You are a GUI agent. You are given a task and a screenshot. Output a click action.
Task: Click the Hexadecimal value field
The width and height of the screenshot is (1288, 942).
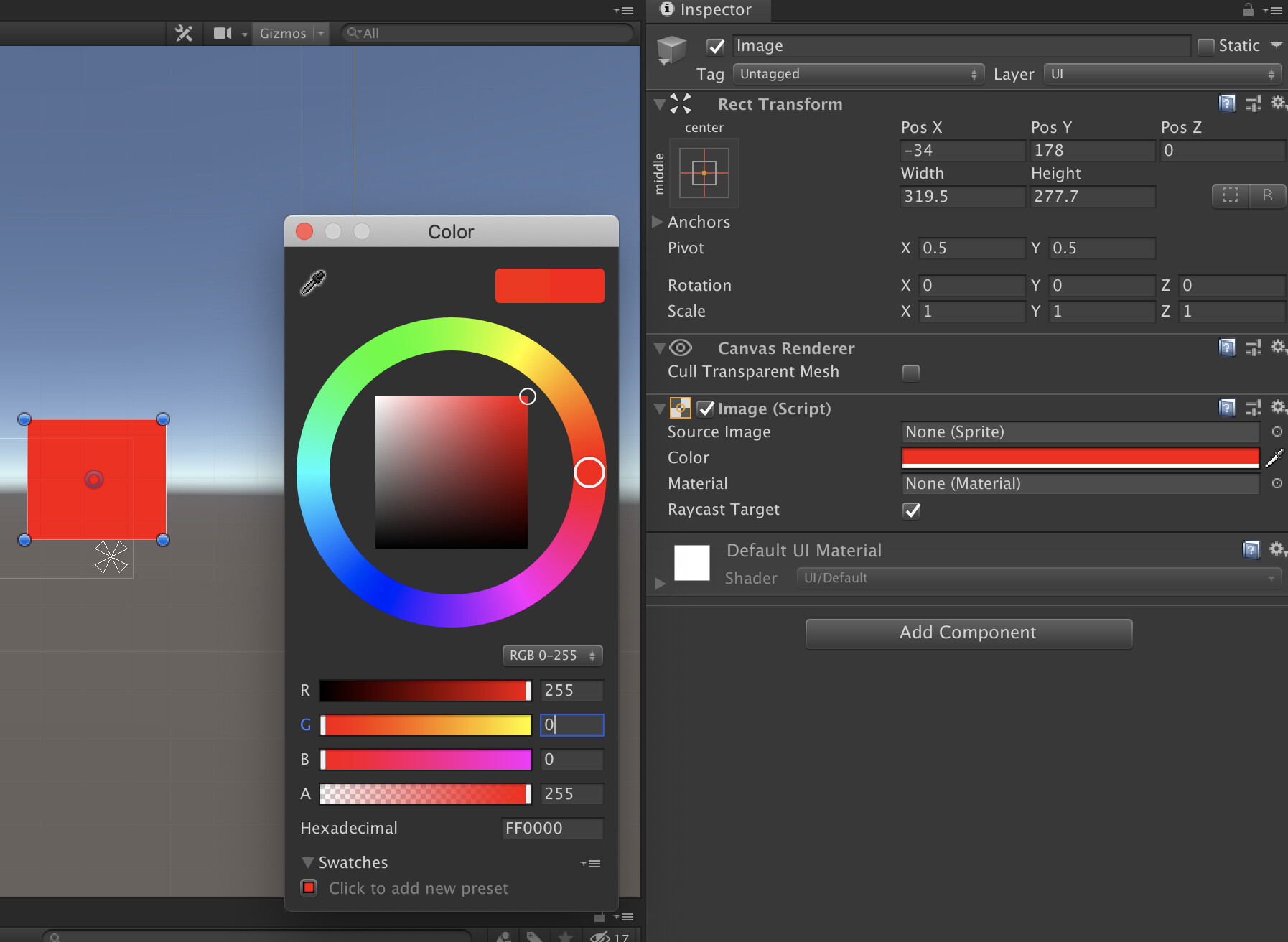[551, 828]
